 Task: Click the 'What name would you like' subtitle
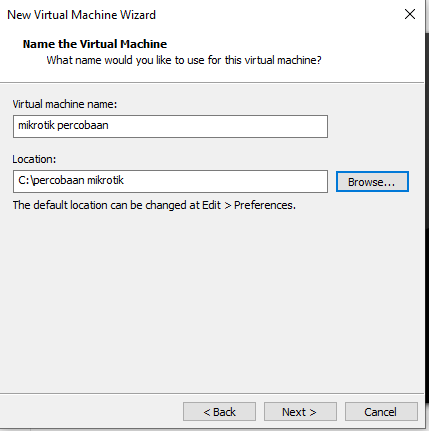click(x=184, y=60)
